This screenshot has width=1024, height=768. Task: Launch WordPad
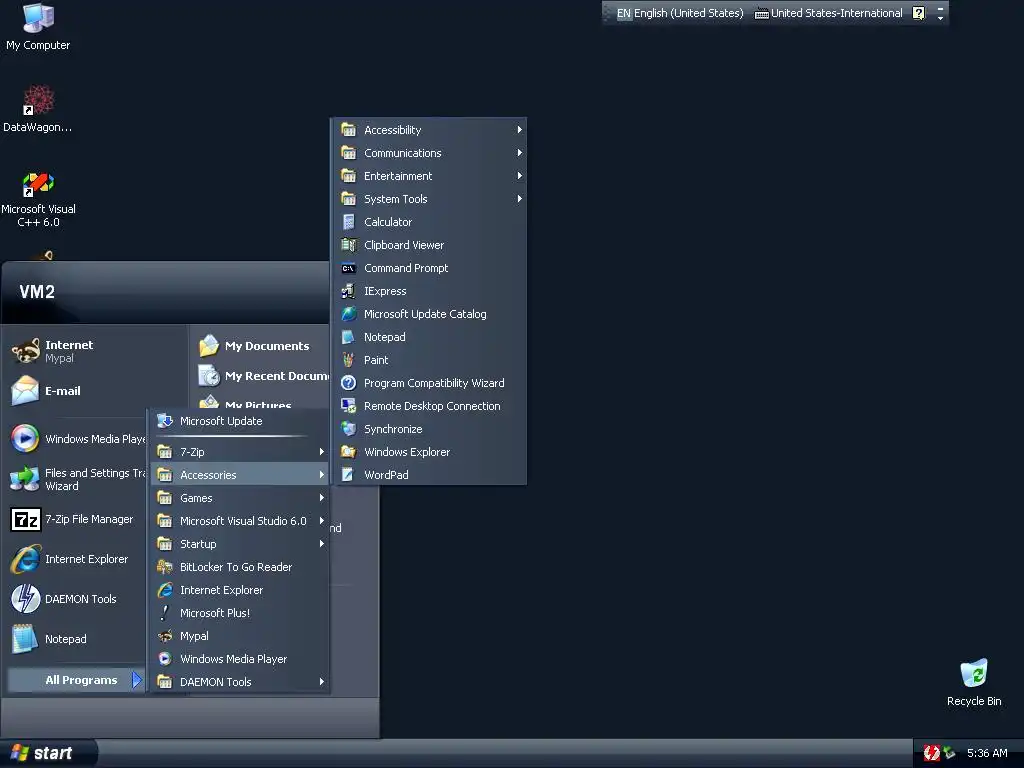pyautogui.click(x=428, y=475)
